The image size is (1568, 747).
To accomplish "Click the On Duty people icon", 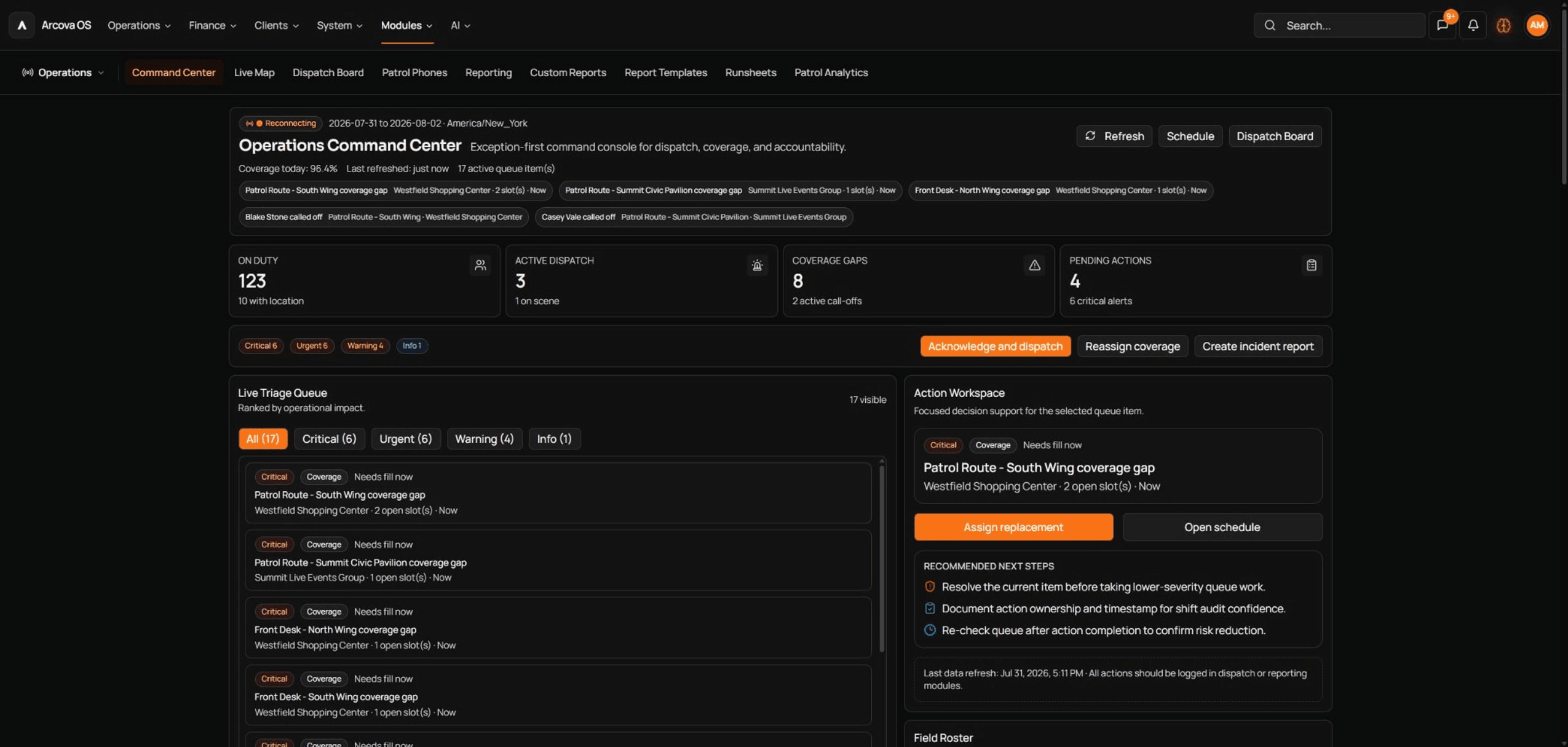I will click(480, 265).
